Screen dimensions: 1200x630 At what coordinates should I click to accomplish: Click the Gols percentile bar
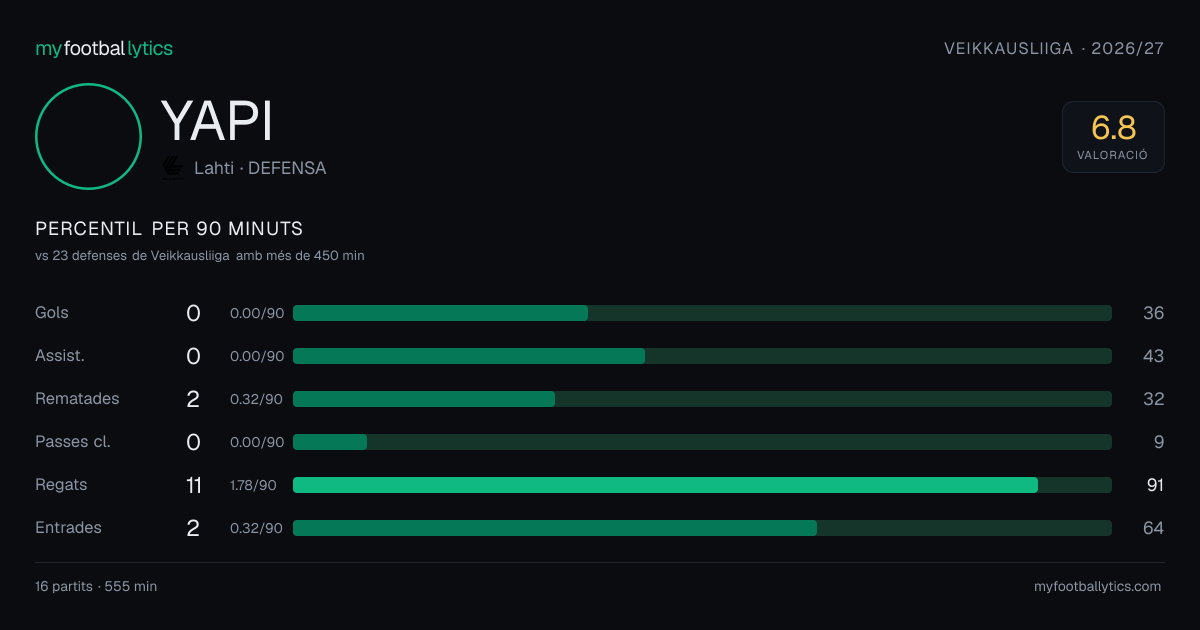[702, 313]
